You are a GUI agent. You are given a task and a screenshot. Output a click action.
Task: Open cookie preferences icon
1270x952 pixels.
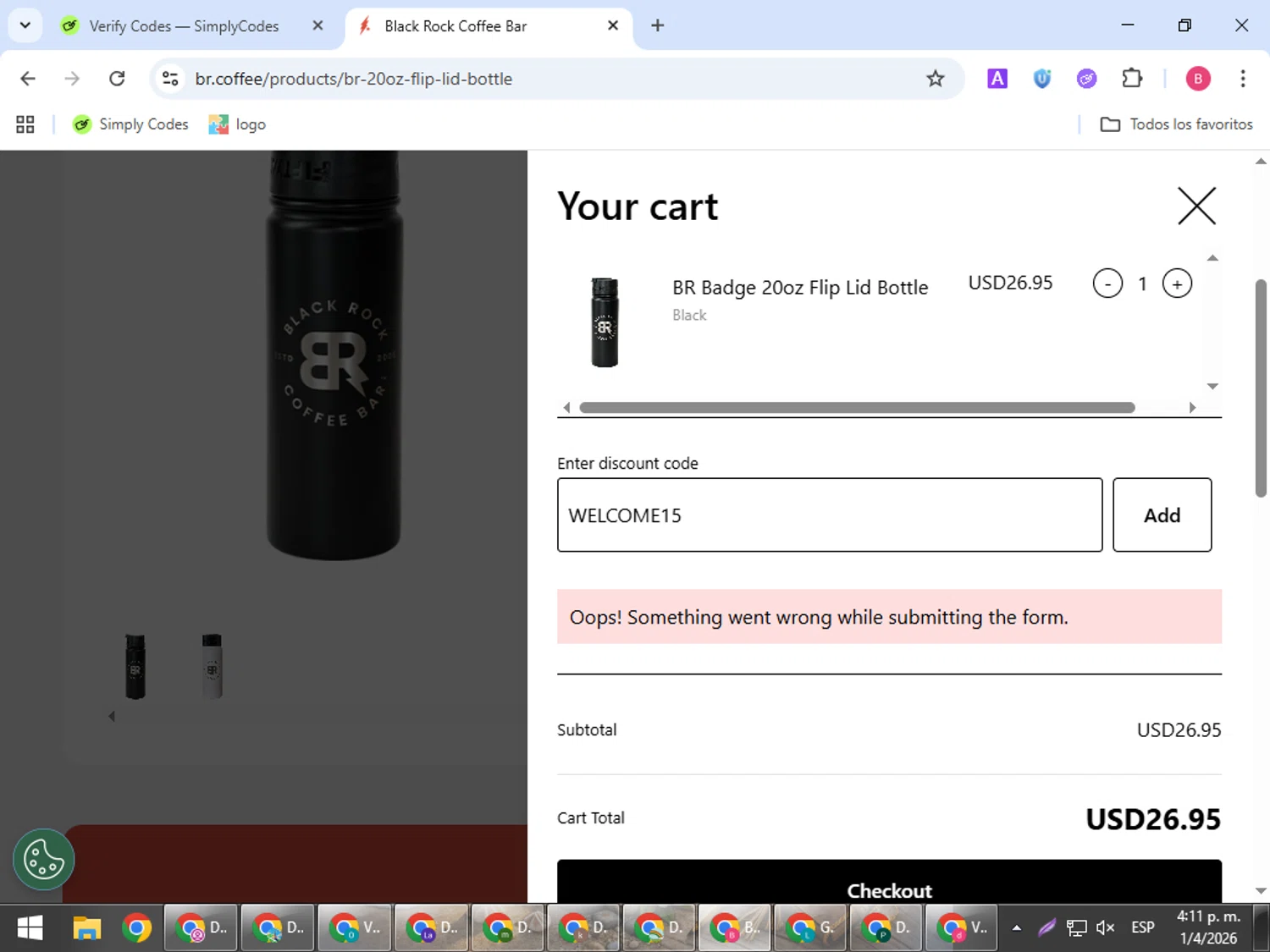pos(44,860)
